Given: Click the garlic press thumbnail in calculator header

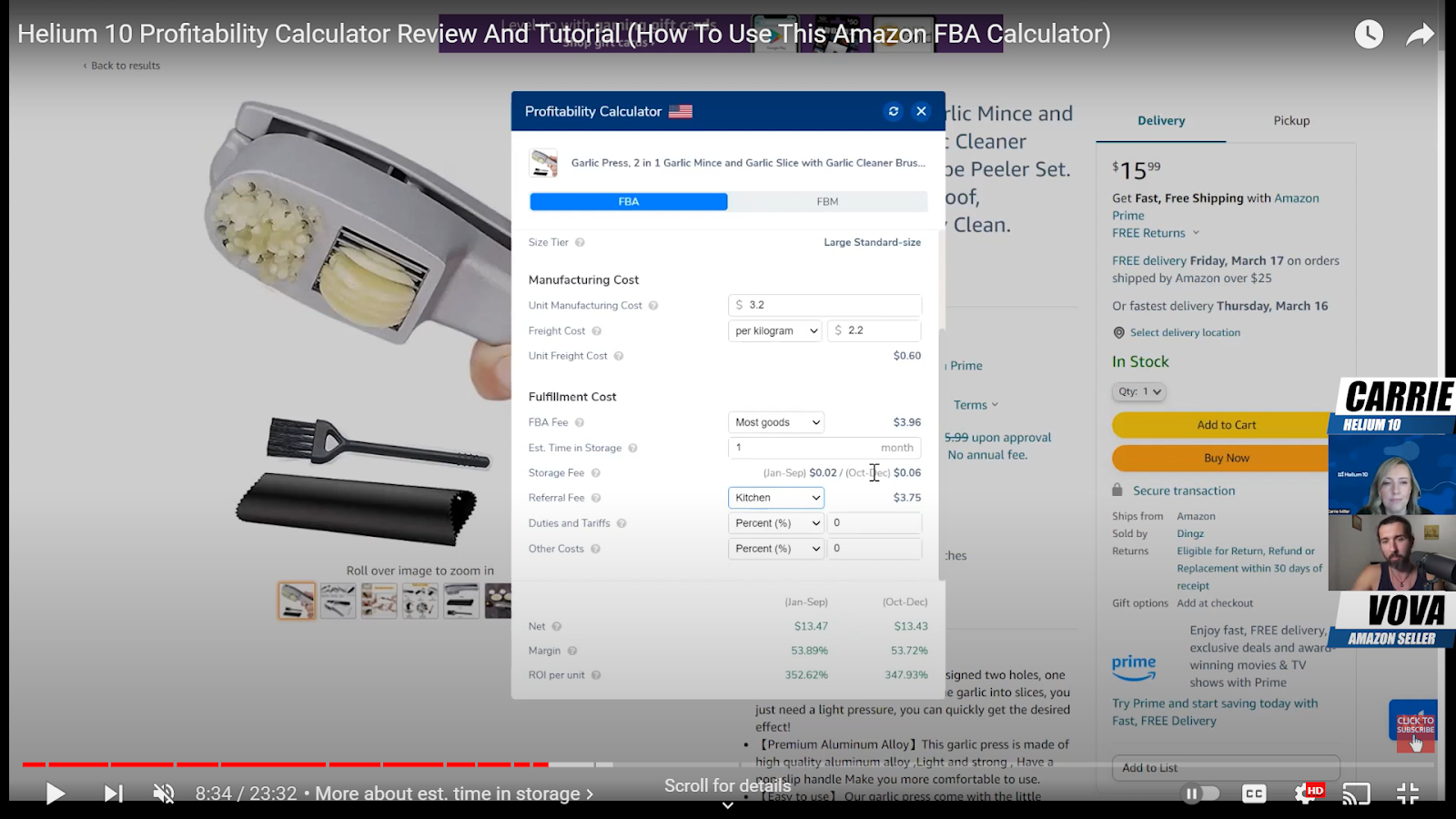Looking at the screenshot, I should pyautogui.click(x=544, y=163).
